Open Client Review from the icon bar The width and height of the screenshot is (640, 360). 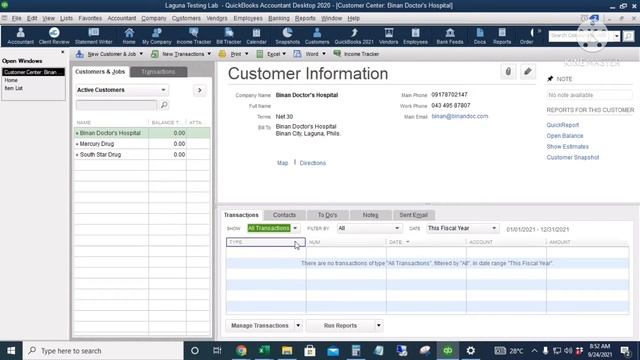tap(54, 36)
